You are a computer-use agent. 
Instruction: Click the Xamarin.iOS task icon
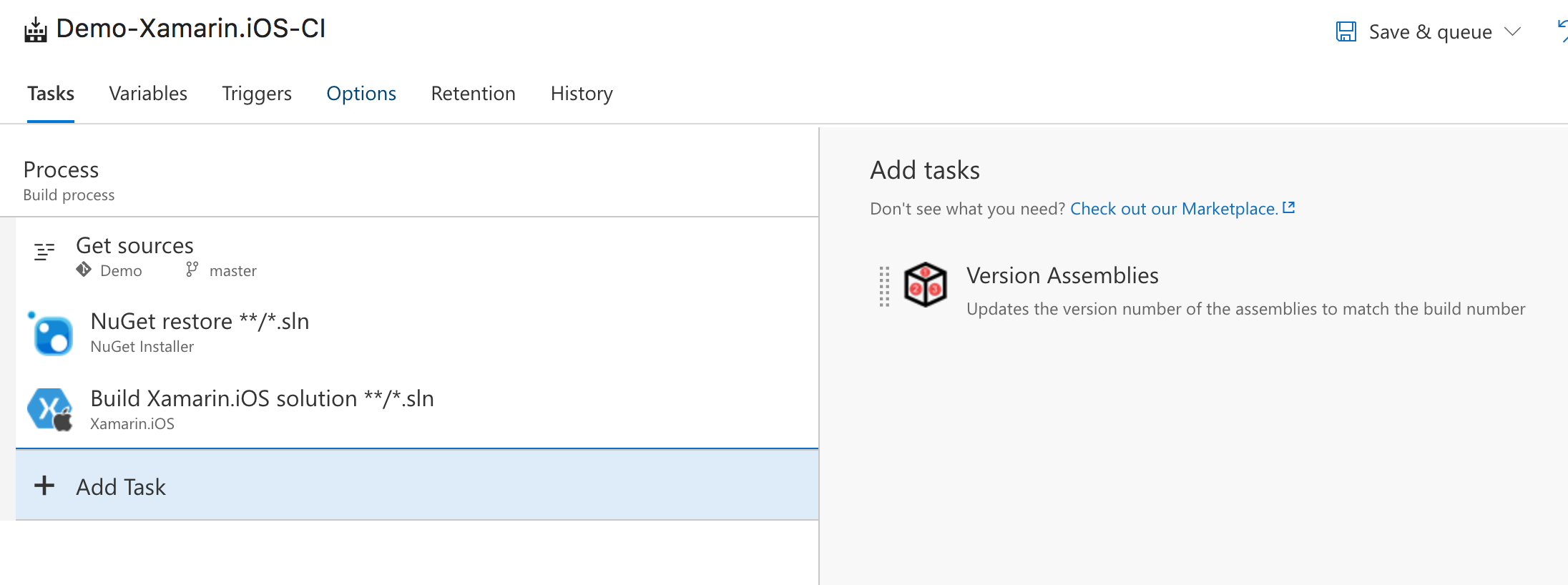click(x=51, y=410)
